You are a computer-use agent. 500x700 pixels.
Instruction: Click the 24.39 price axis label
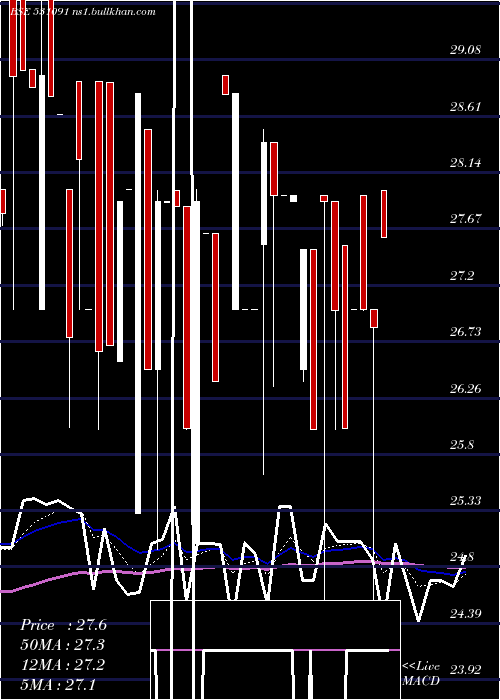[465, 614]
